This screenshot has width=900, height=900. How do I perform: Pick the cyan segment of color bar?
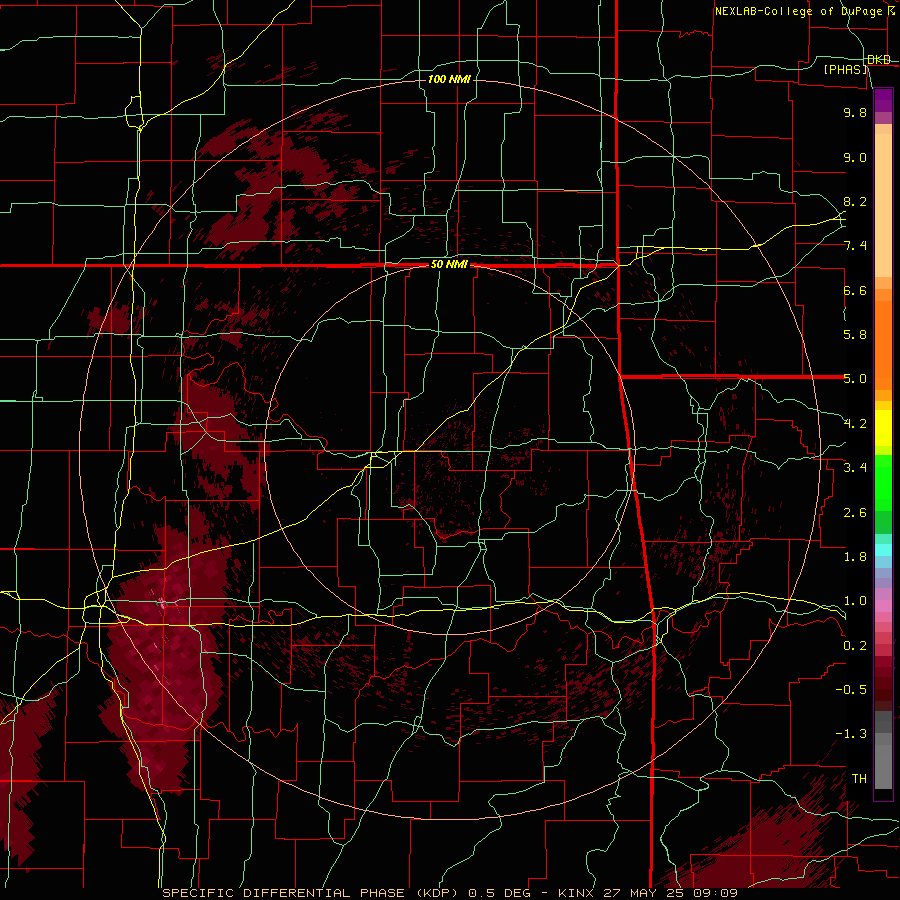(883, 550)
